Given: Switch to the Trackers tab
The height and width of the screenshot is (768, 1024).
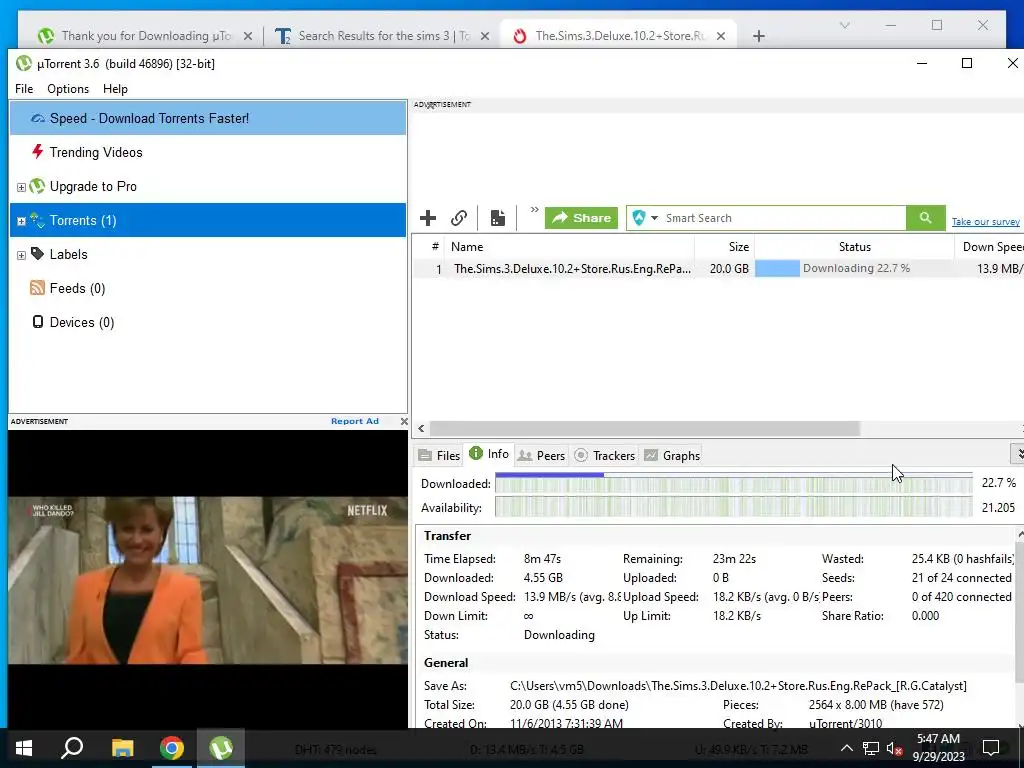Looking at the screenshot, I should [605, 455].
